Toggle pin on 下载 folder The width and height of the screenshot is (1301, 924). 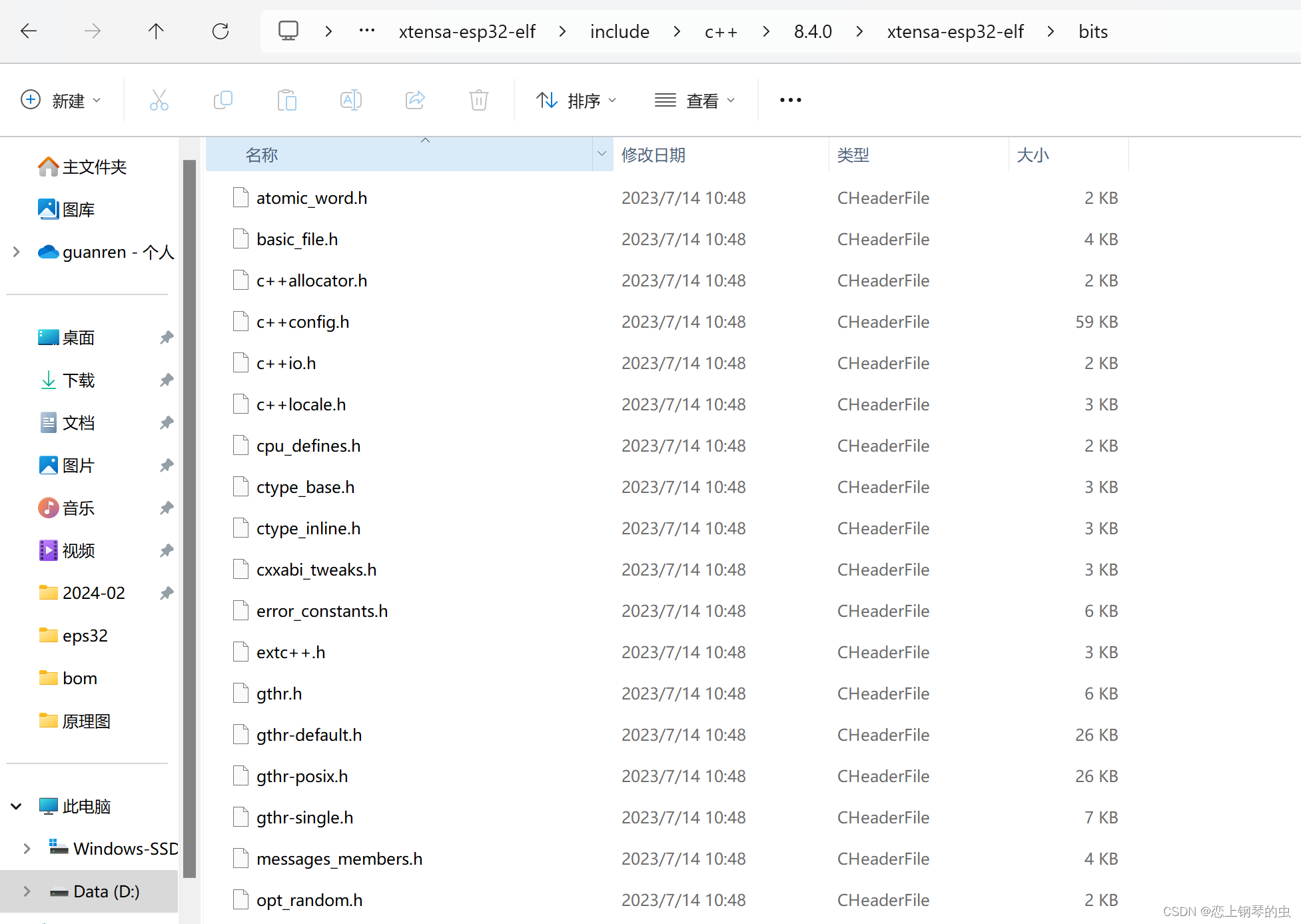167,380
